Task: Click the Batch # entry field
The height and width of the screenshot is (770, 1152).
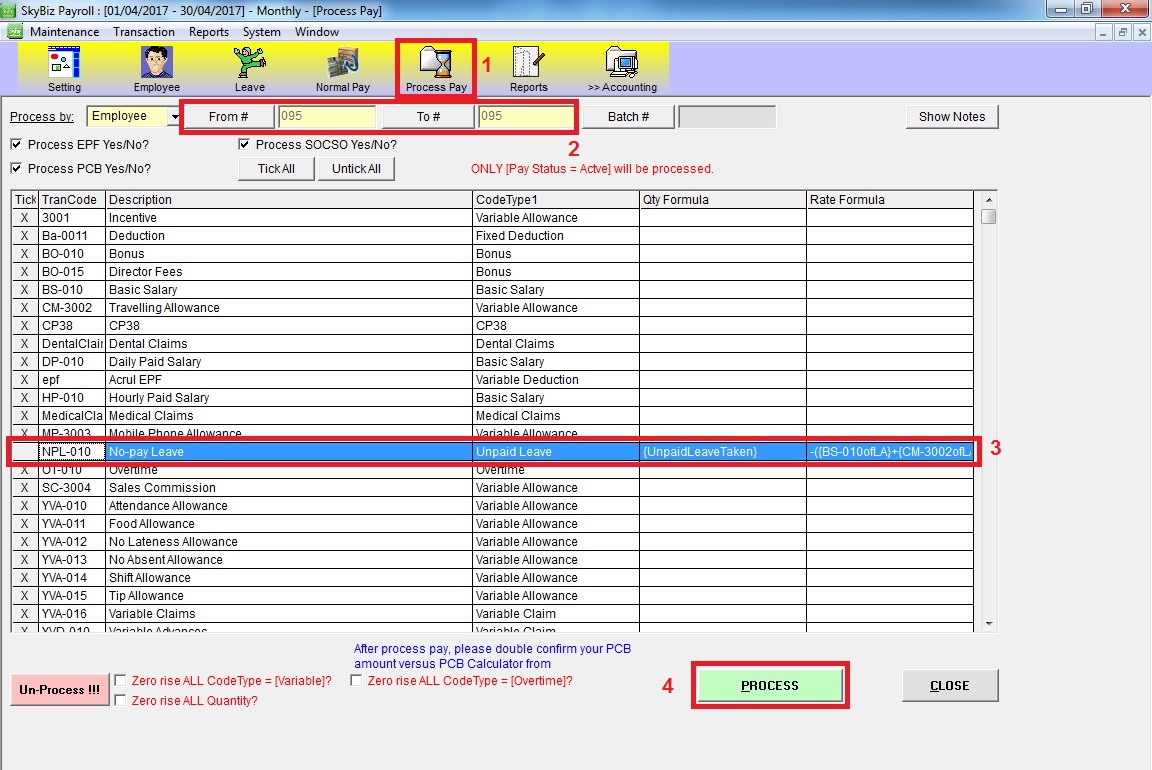Action: (726, 117)
